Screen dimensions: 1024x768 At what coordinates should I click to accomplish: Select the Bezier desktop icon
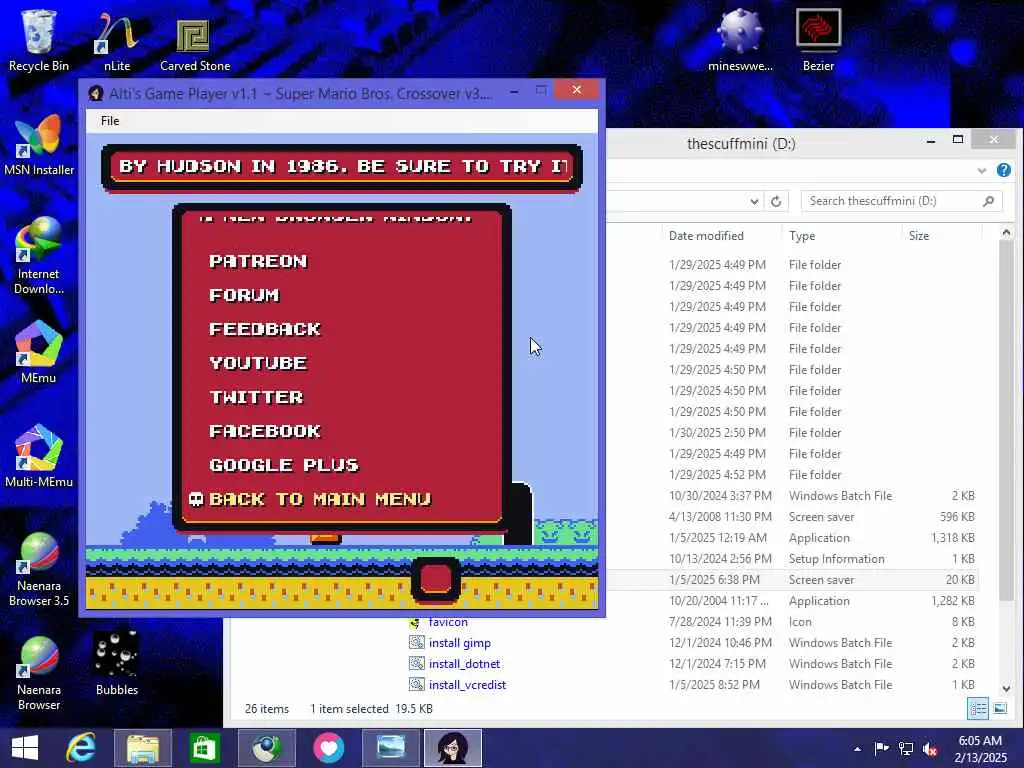818,40
